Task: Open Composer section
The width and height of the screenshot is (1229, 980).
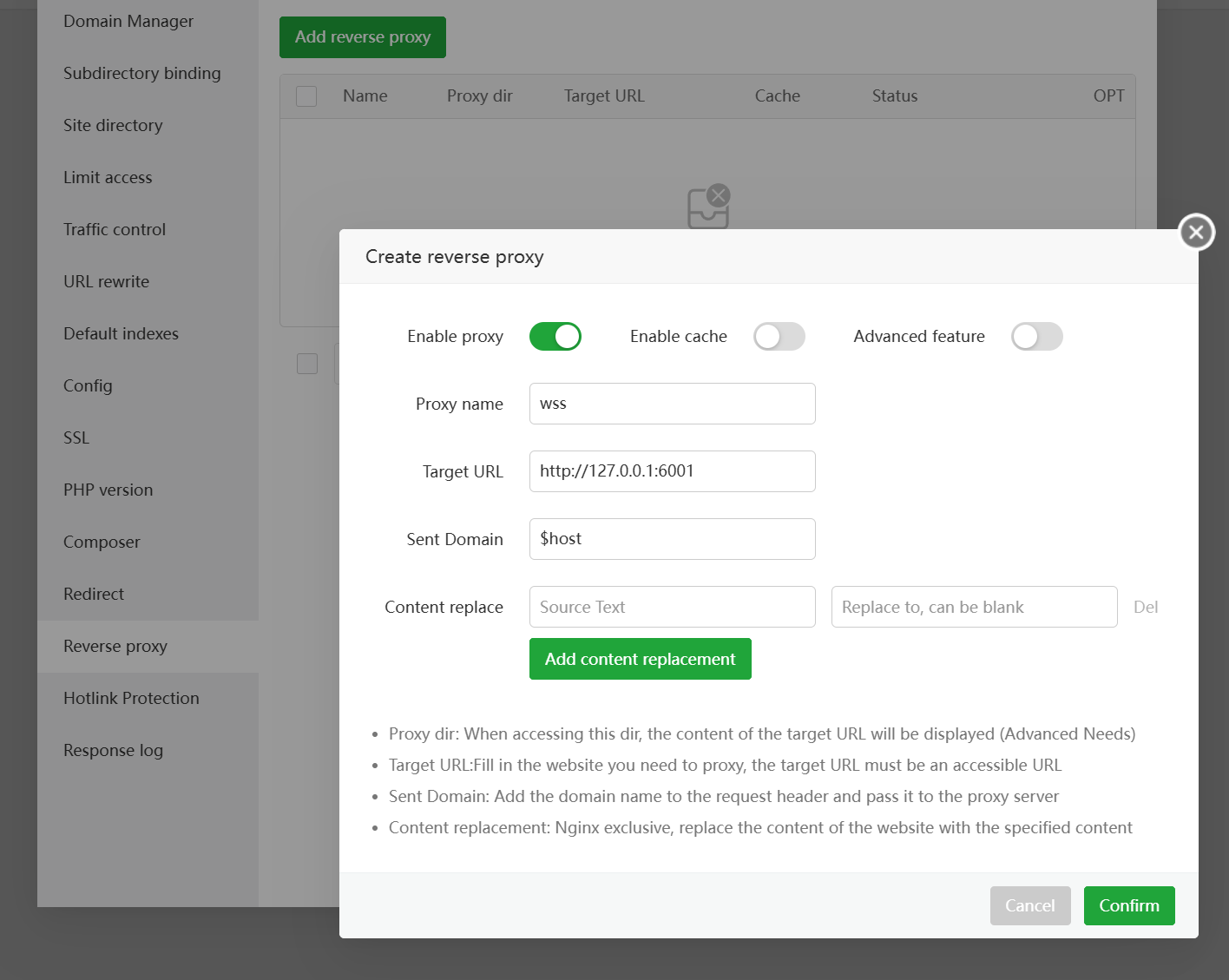Action: (148, 542)
